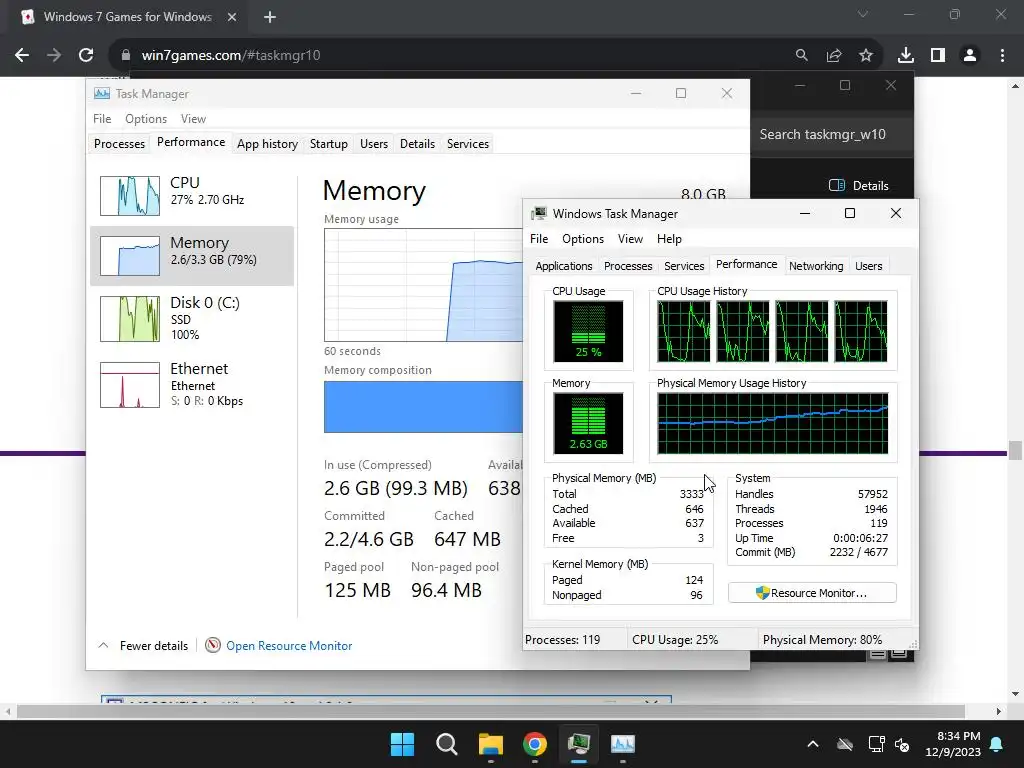Click the browser back arrow
The width and height of the screenshot is (1024, 768).
pos(22,56)
